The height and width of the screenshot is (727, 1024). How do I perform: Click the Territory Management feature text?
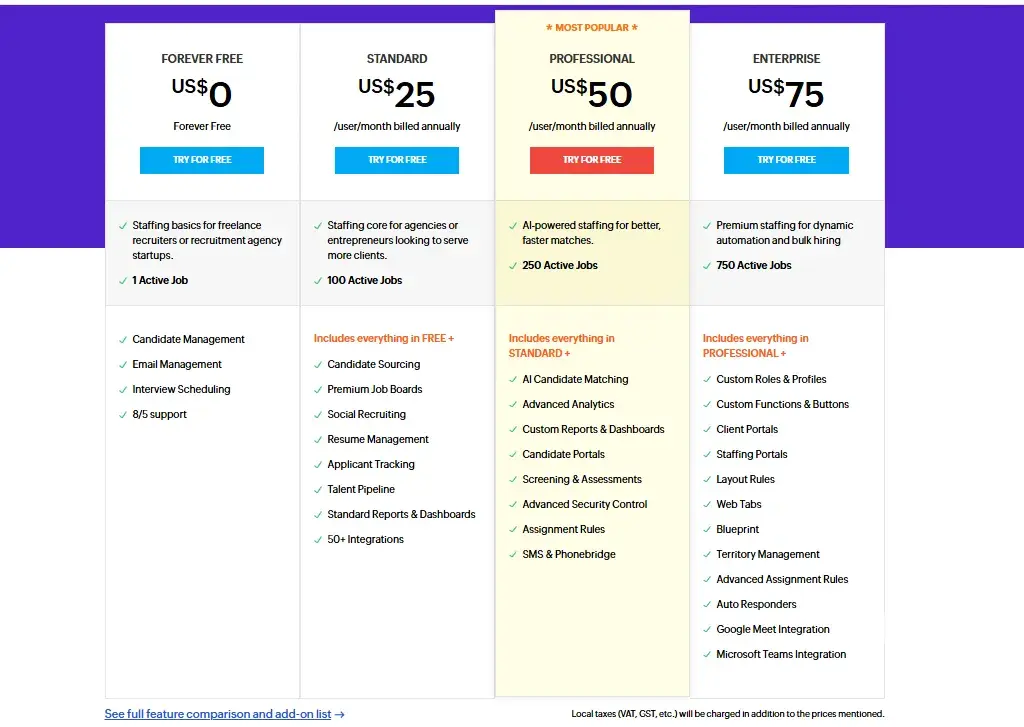pos(768,555)
